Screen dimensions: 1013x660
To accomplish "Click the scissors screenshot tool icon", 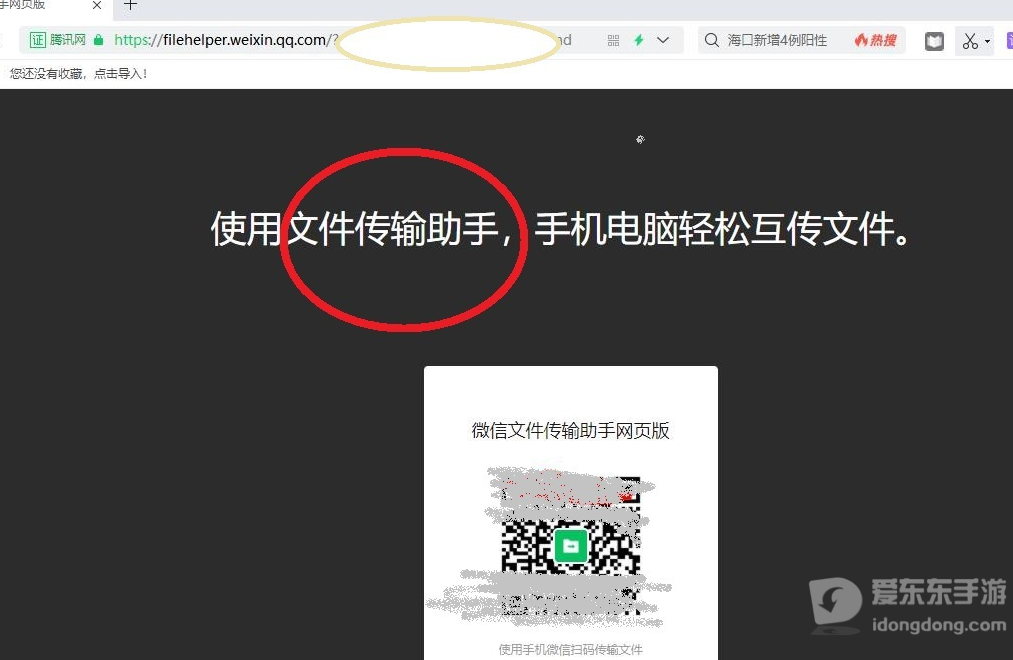I will coord(969,41).
